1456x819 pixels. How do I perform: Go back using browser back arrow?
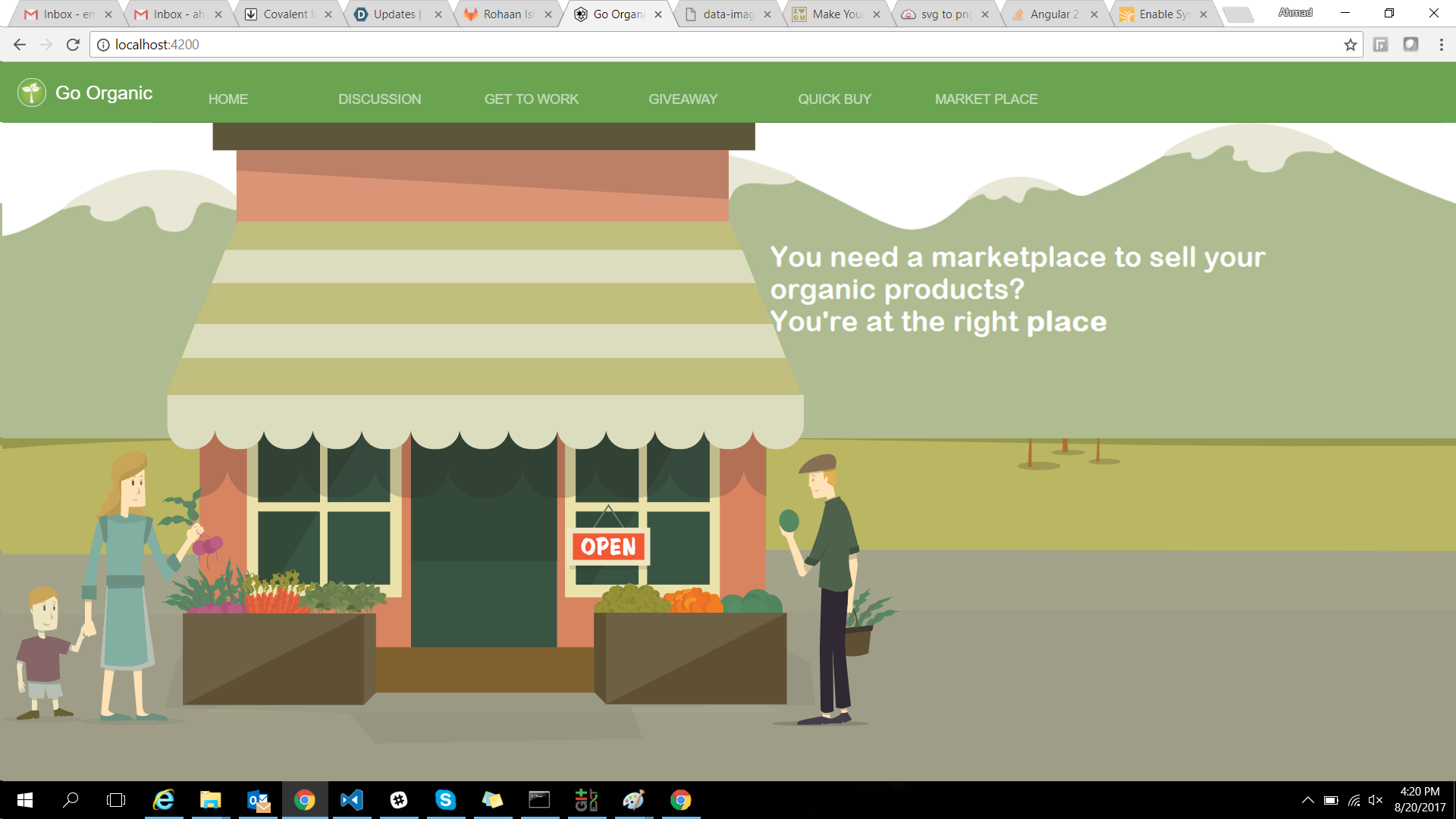click(x=20, y=45)
